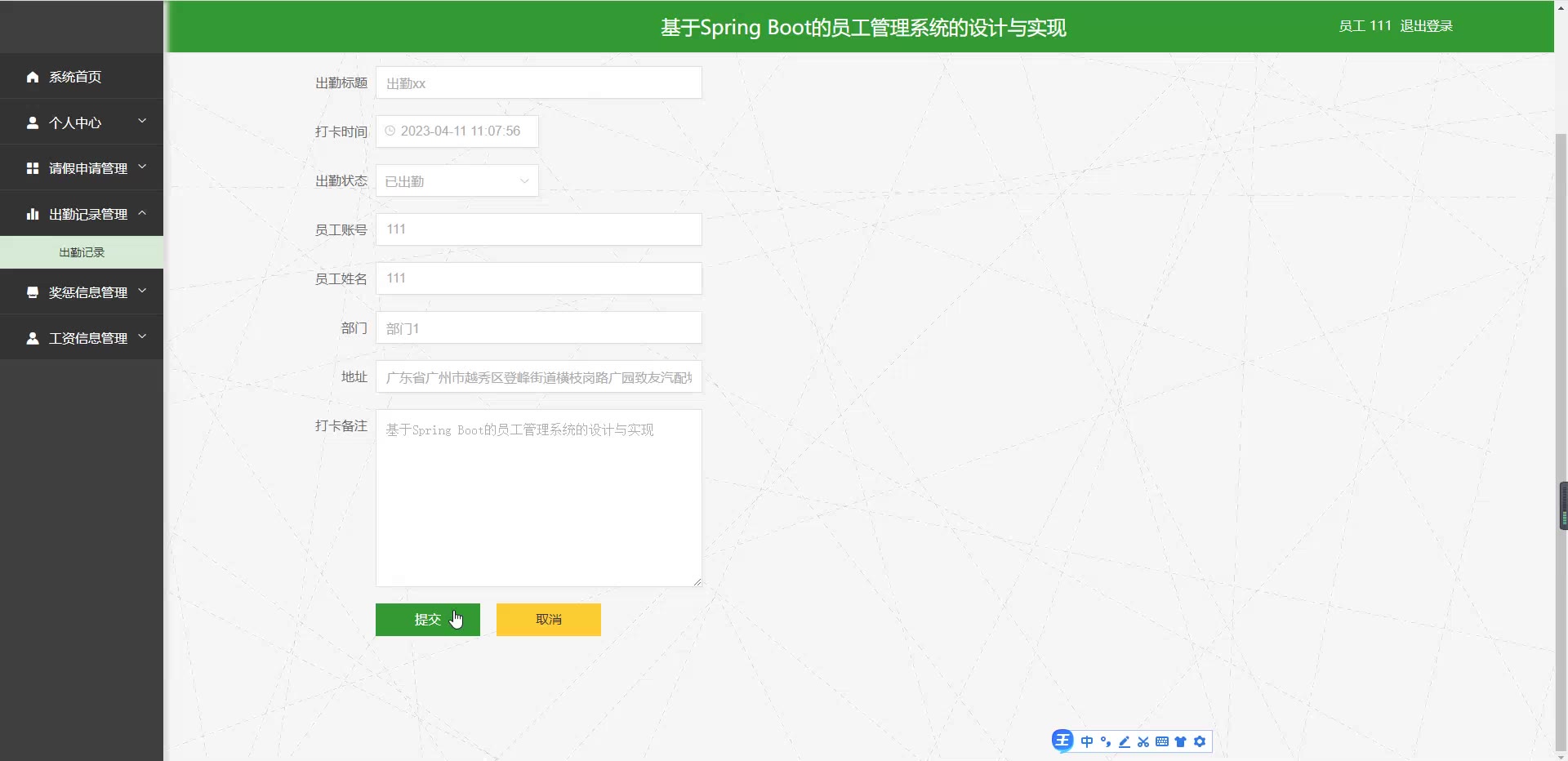
Task: Expand the 请假申请管理 menu chevron
Action: (x=142, y=167)
